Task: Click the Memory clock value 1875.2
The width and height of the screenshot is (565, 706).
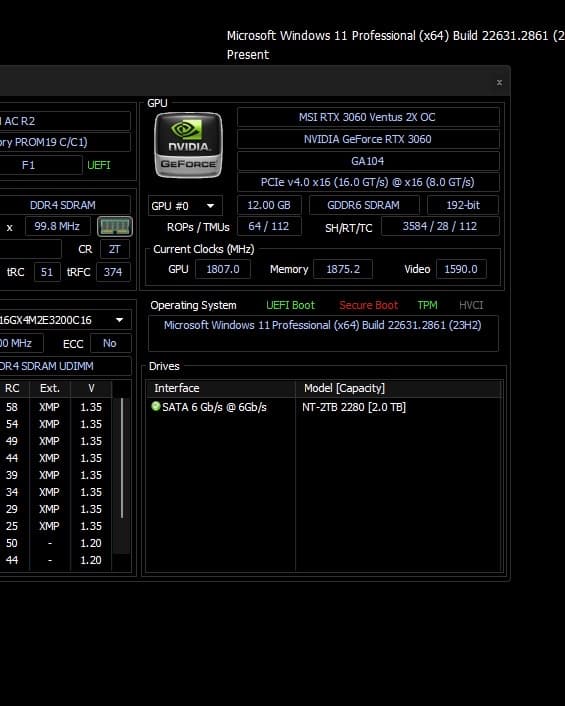Action: [x=343, y=269]
